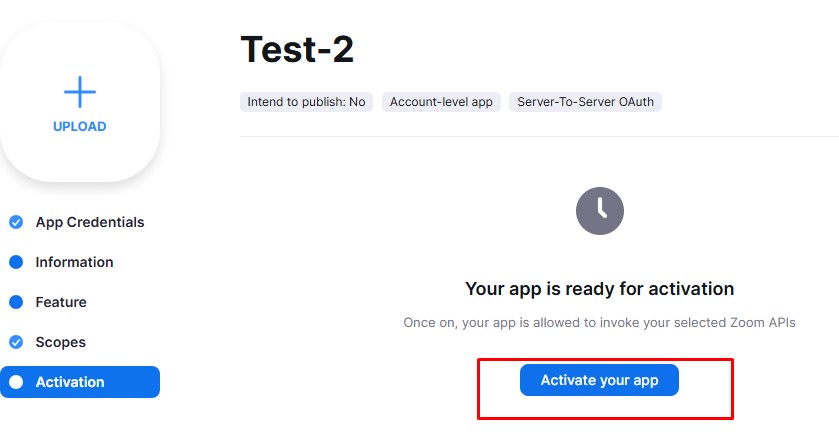839x444 pixels.
Task: Click the Zoom APIs description text
Action: pyautogui.click(x=599, y=323)
